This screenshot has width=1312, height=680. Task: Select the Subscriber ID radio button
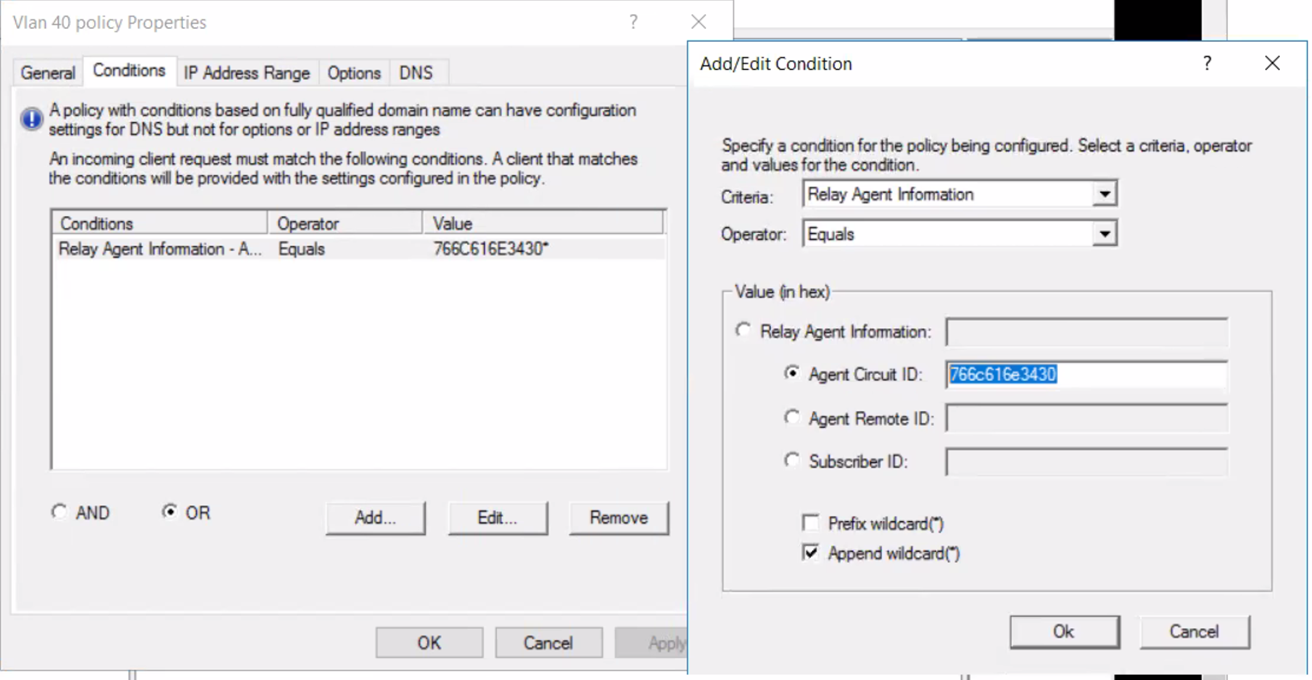[x=793, y=461]
